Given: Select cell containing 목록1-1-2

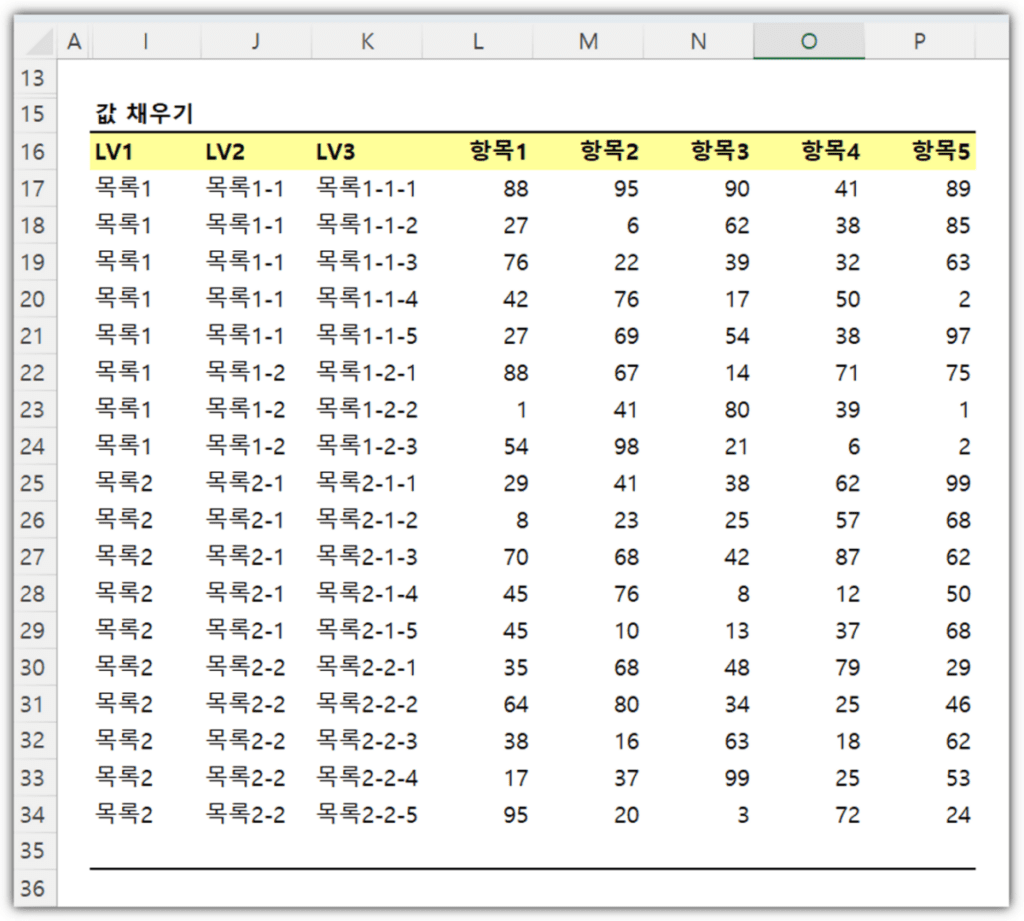Looking at the screenshot, I should pyautogui.click(x=367, y=225).
